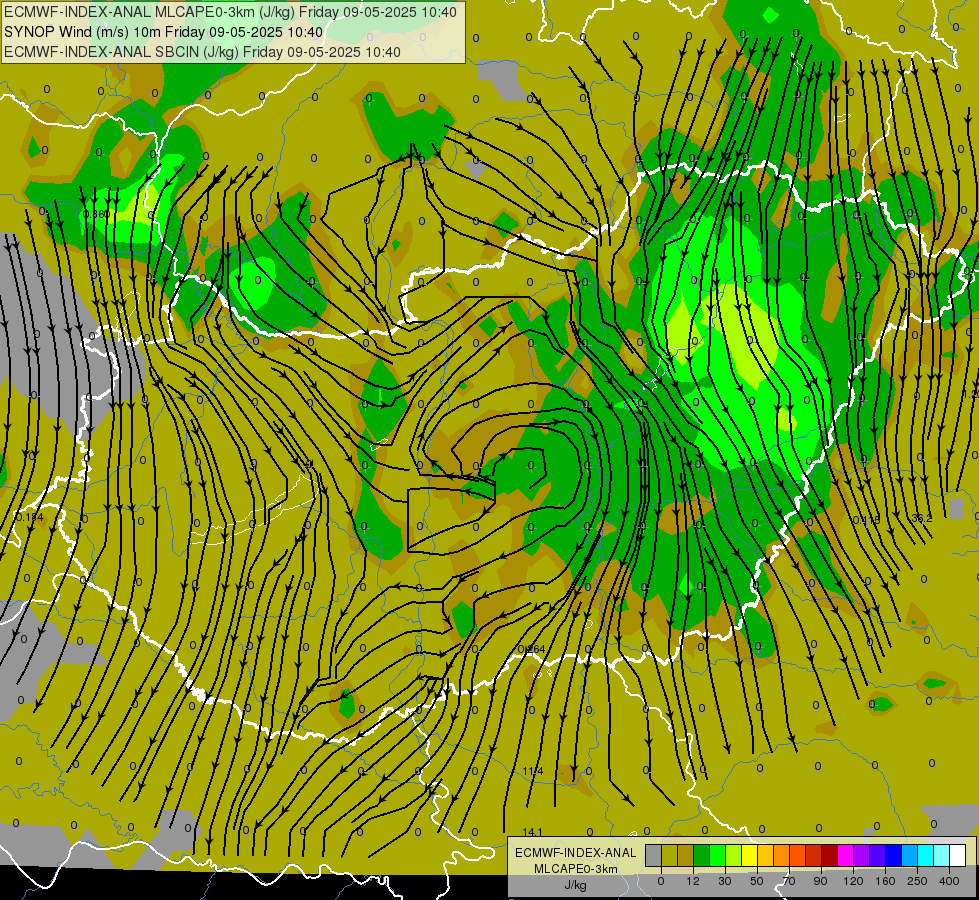Click the legend label 'ECMWF-INDEX-ANAL'
This screenshot has height=900, width=979.
(x=576, y=853)
